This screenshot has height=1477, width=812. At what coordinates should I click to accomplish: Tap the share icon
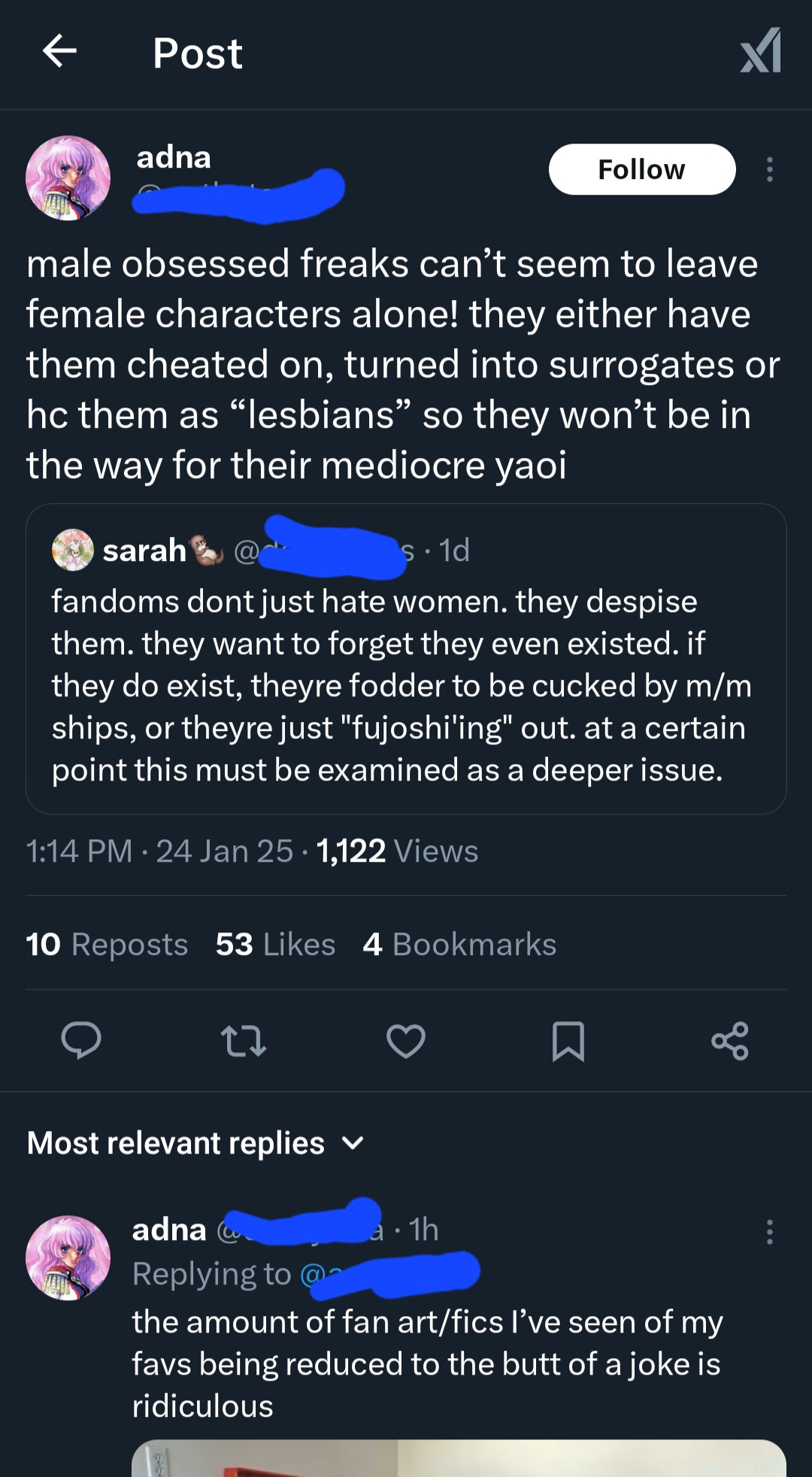click(730, 1041)
